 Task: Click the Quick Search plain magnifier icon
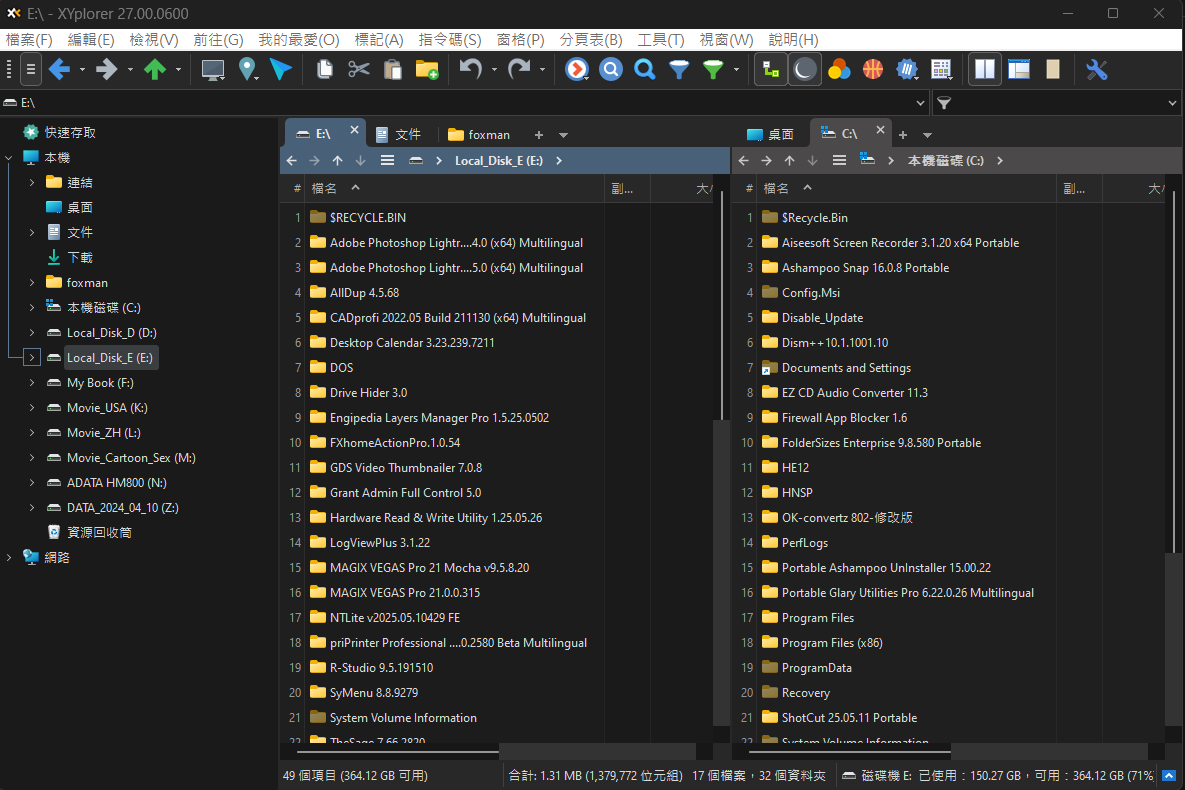click(645, 70)
